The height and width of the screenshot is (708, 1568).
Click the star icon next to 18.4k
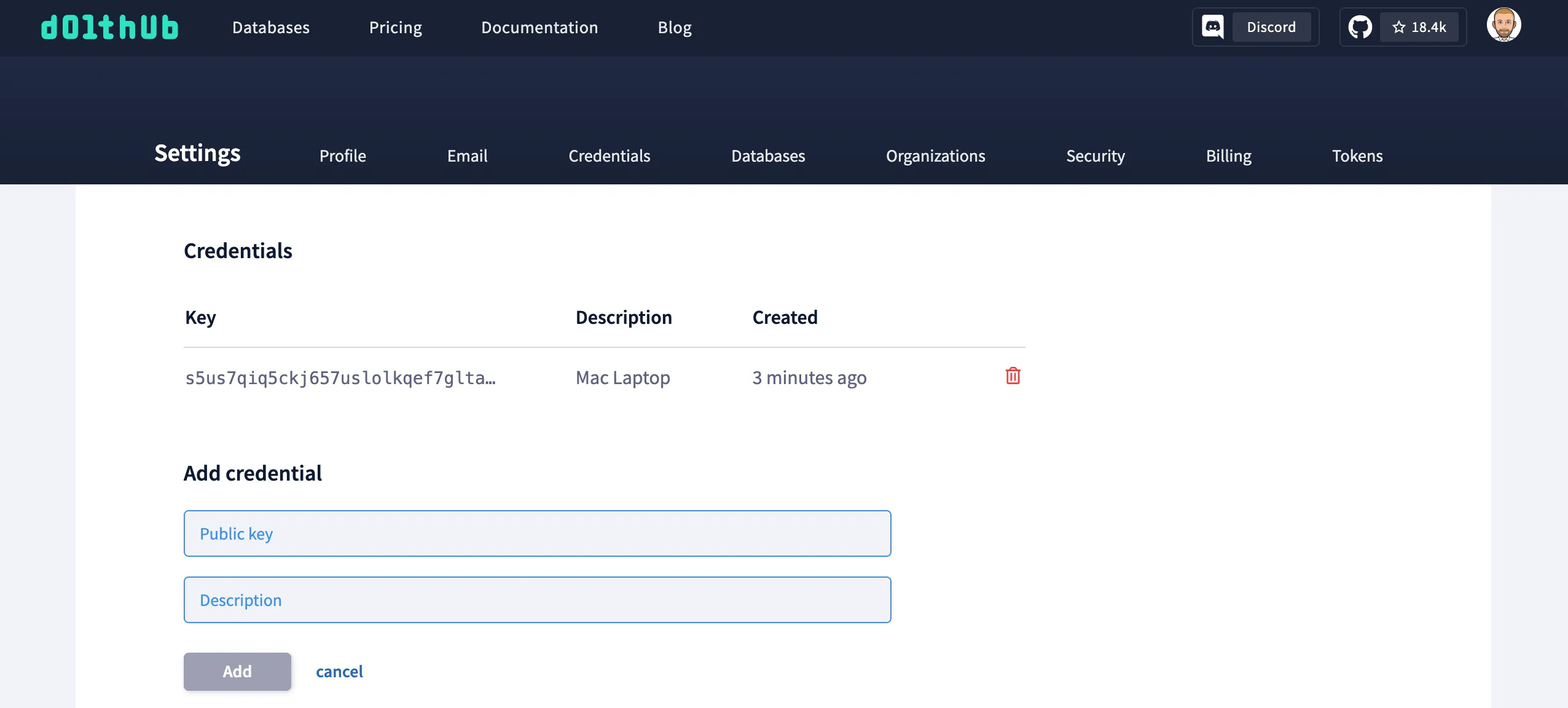tap(1398, 27)
